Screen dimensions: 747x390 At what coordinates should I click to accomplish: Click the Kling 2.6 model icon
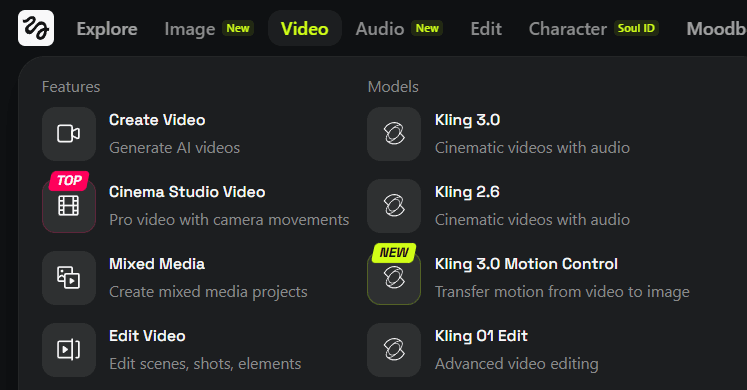(x=394, y=206)
